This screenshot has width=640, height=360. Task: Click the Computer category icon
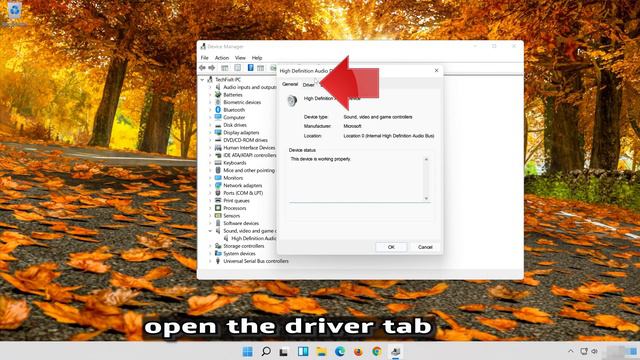point(218,117)
